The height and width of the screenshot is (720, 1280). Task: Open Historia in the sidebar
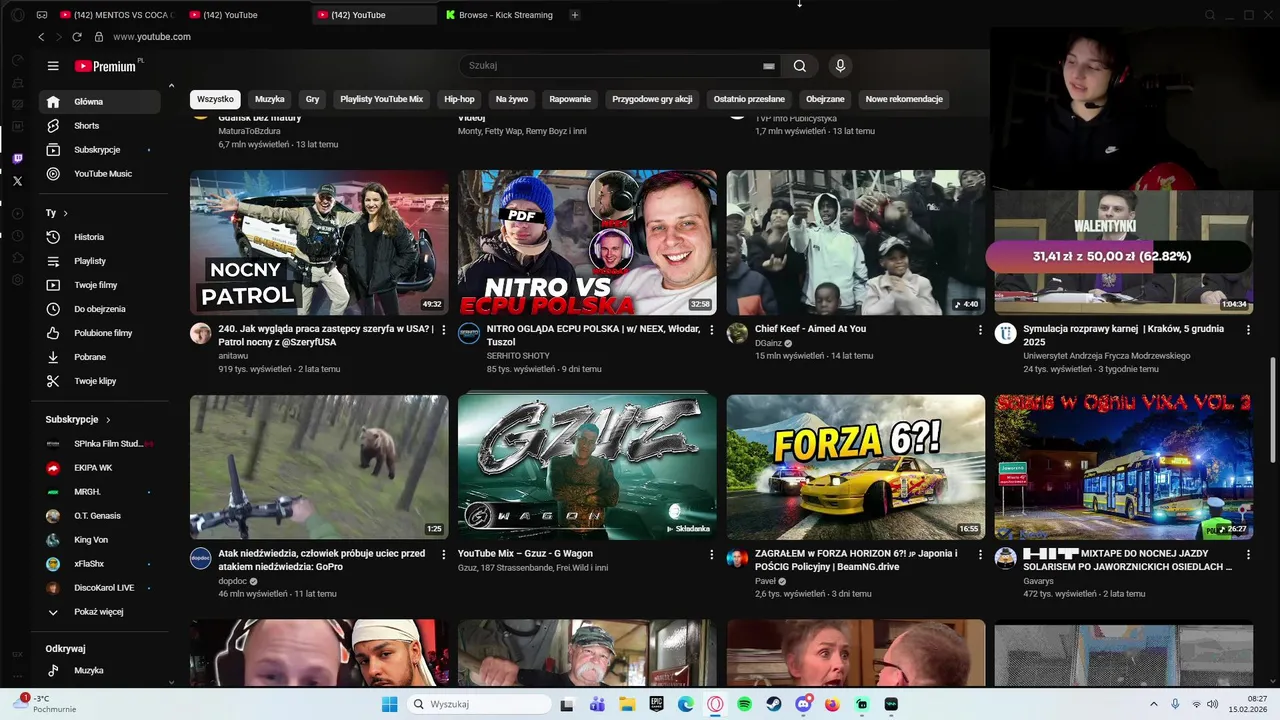click(x=100, y=237)
